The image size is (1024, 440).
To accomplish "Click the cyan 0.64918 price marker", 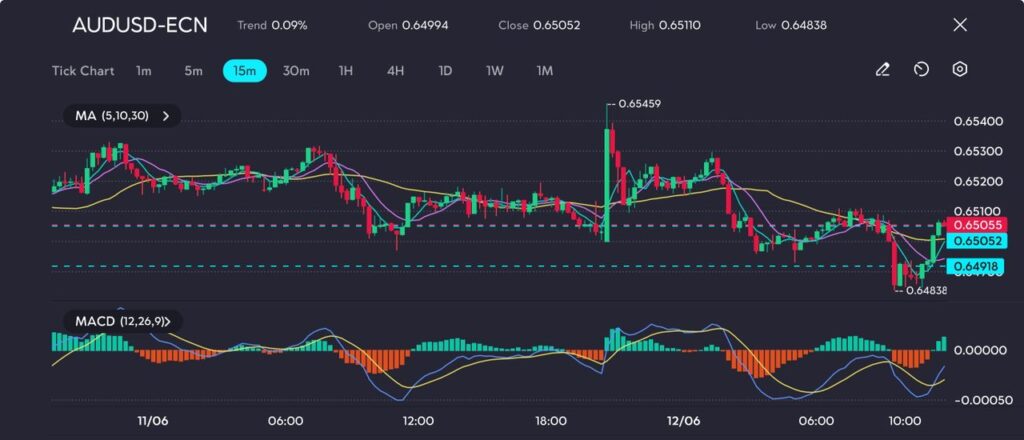I will (977, 266).
